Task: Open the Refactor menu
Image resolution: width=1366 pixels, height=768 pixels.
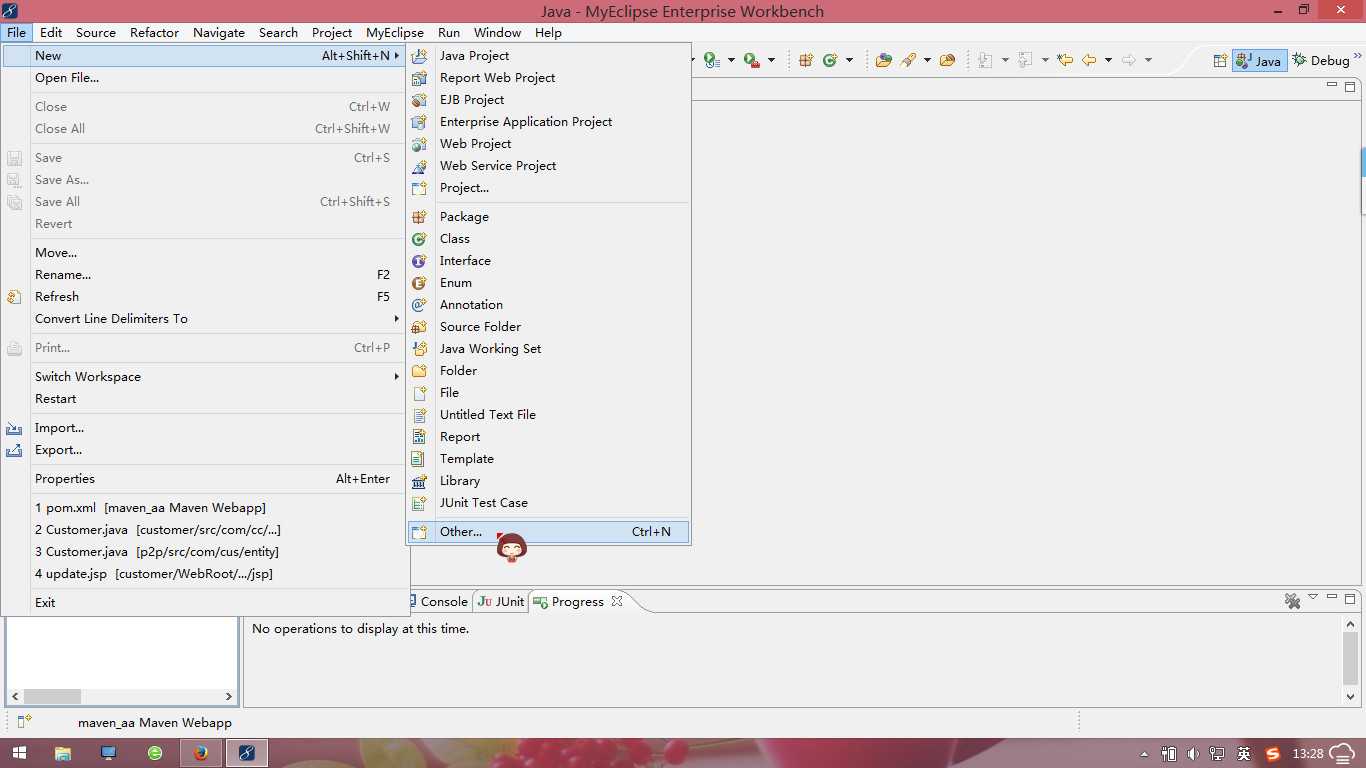Action: click(x=154, y=32)
